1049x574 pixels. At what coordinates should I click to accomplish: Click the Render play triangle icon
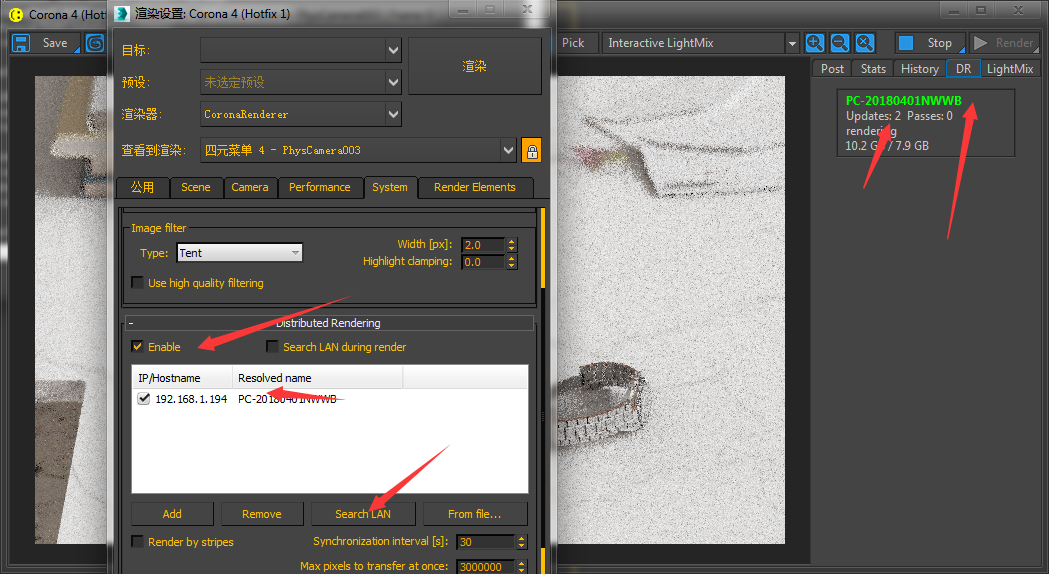click(x=980, y=43)
